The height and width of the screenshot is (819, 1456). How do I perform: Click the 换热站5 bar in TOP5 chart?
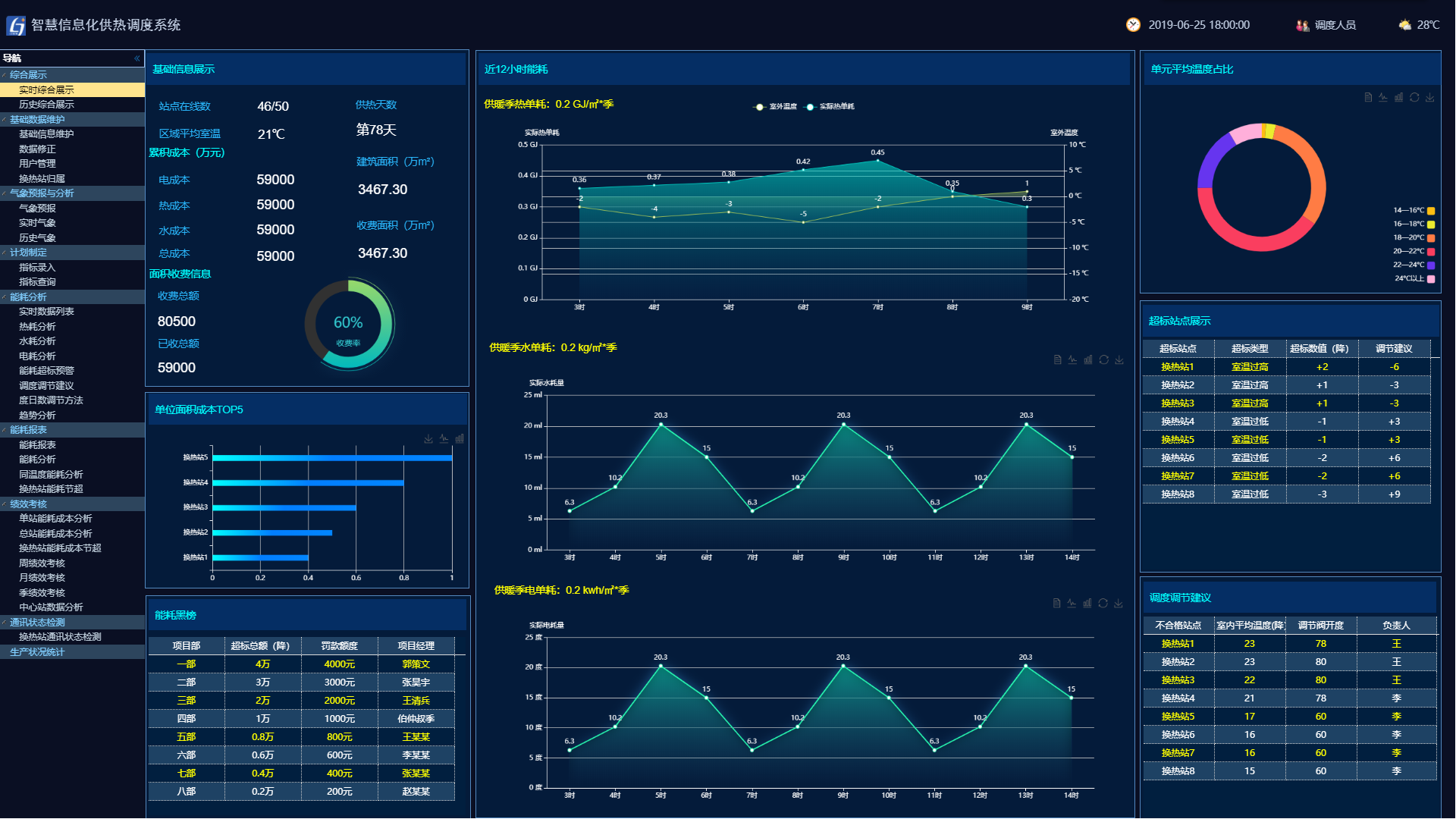[x=332, y=458]
